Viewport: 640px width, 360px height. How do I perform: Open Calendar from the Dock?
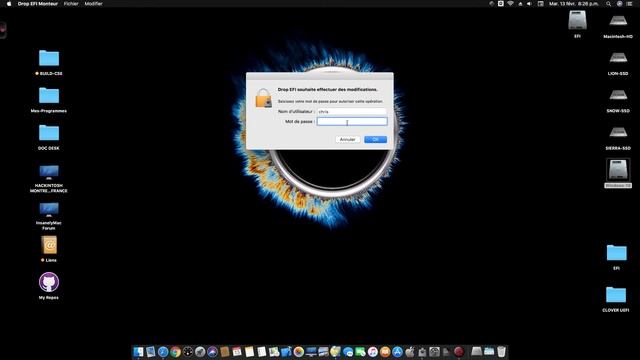click(x=237, y=352)
